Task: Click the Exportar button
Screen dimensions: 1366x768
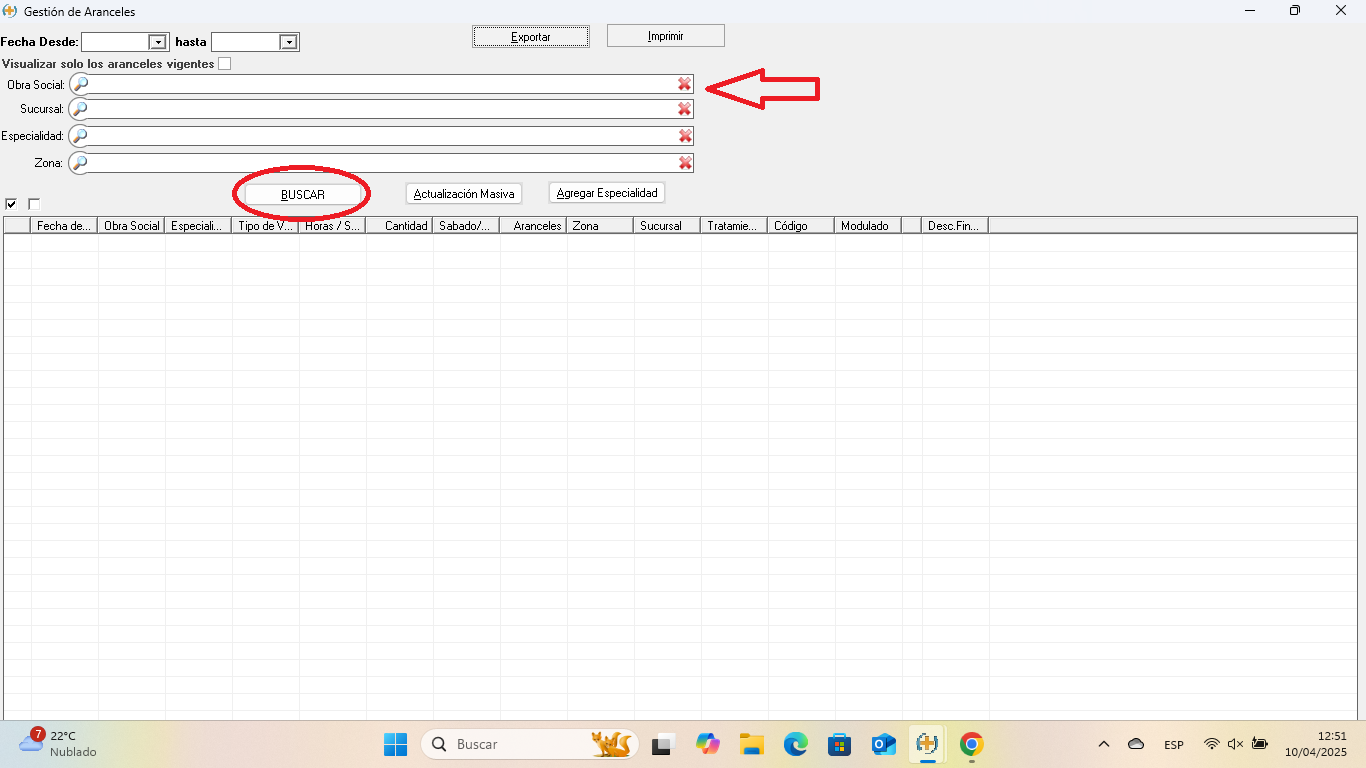Action: click(x=531, y=37)
